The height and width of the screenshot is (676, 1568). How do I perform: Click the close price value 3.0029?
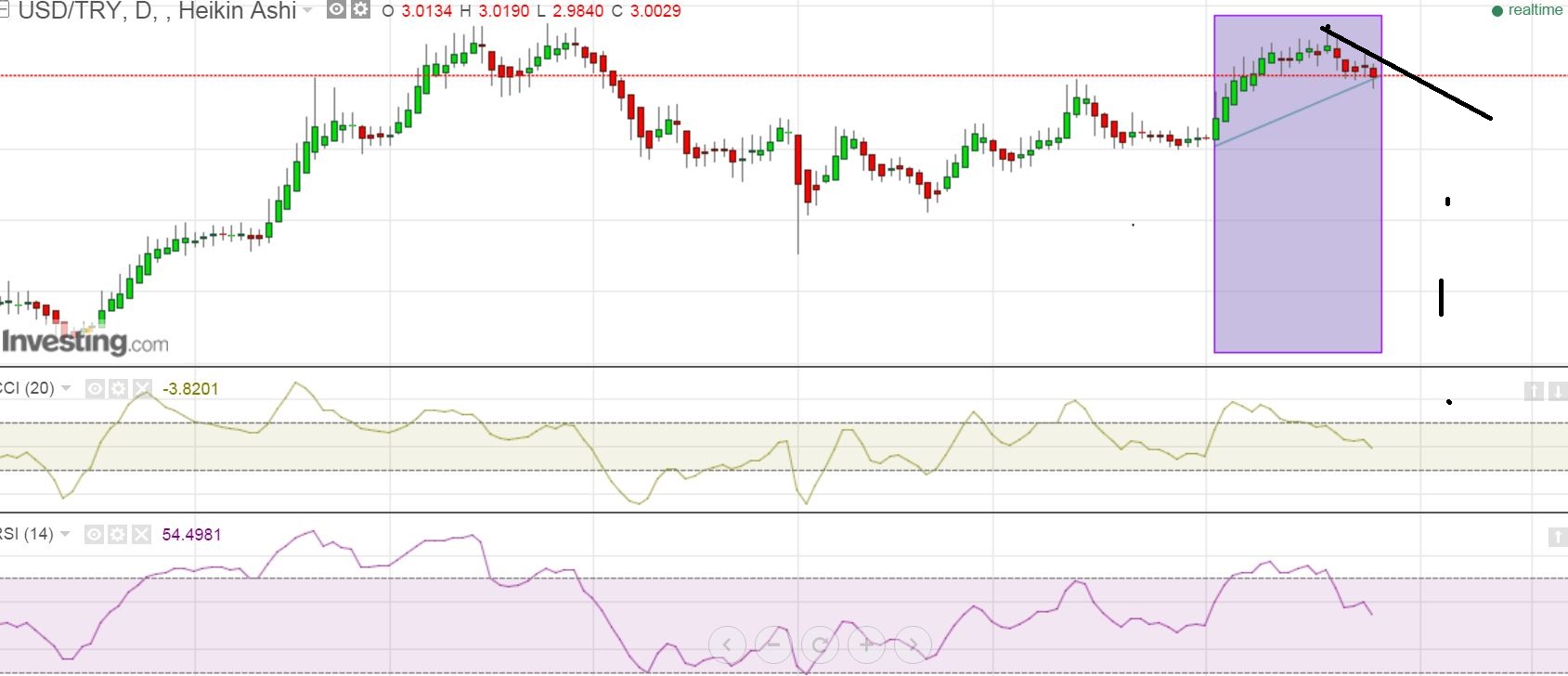[655, 11]
